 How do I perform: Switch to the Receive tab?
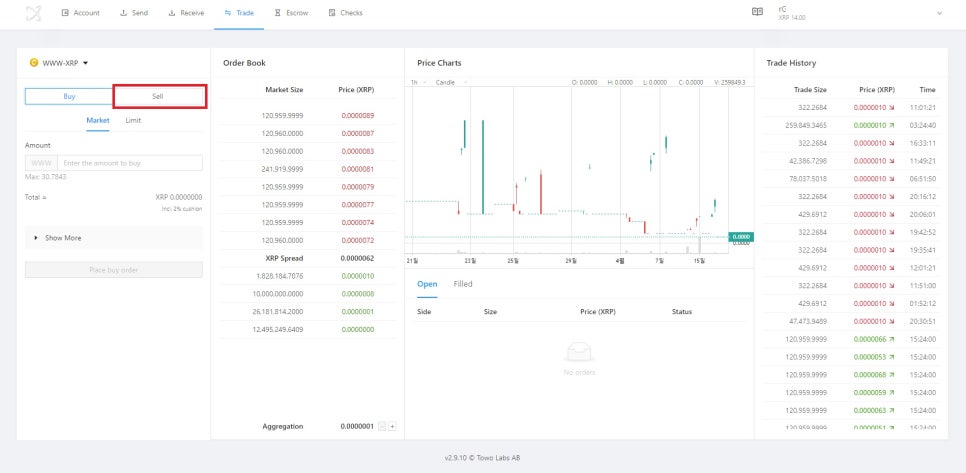(186, 13)
